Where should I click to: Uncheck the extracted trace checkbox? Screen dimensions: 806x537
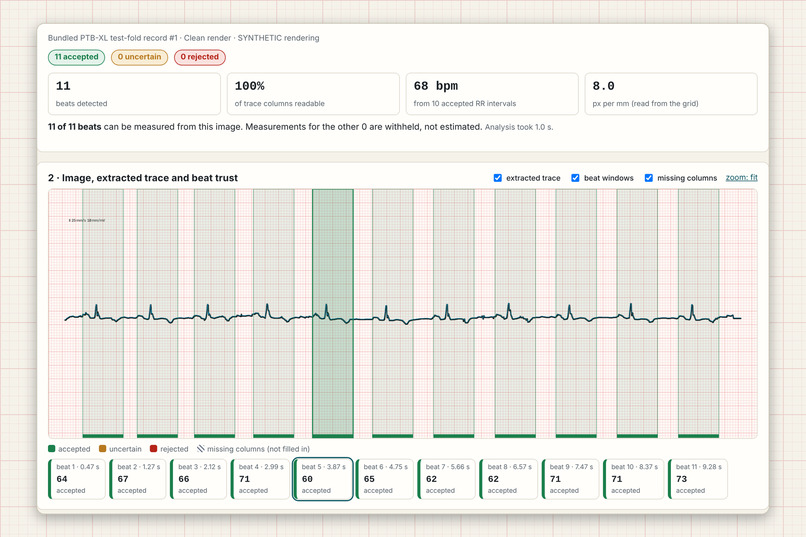498,178
